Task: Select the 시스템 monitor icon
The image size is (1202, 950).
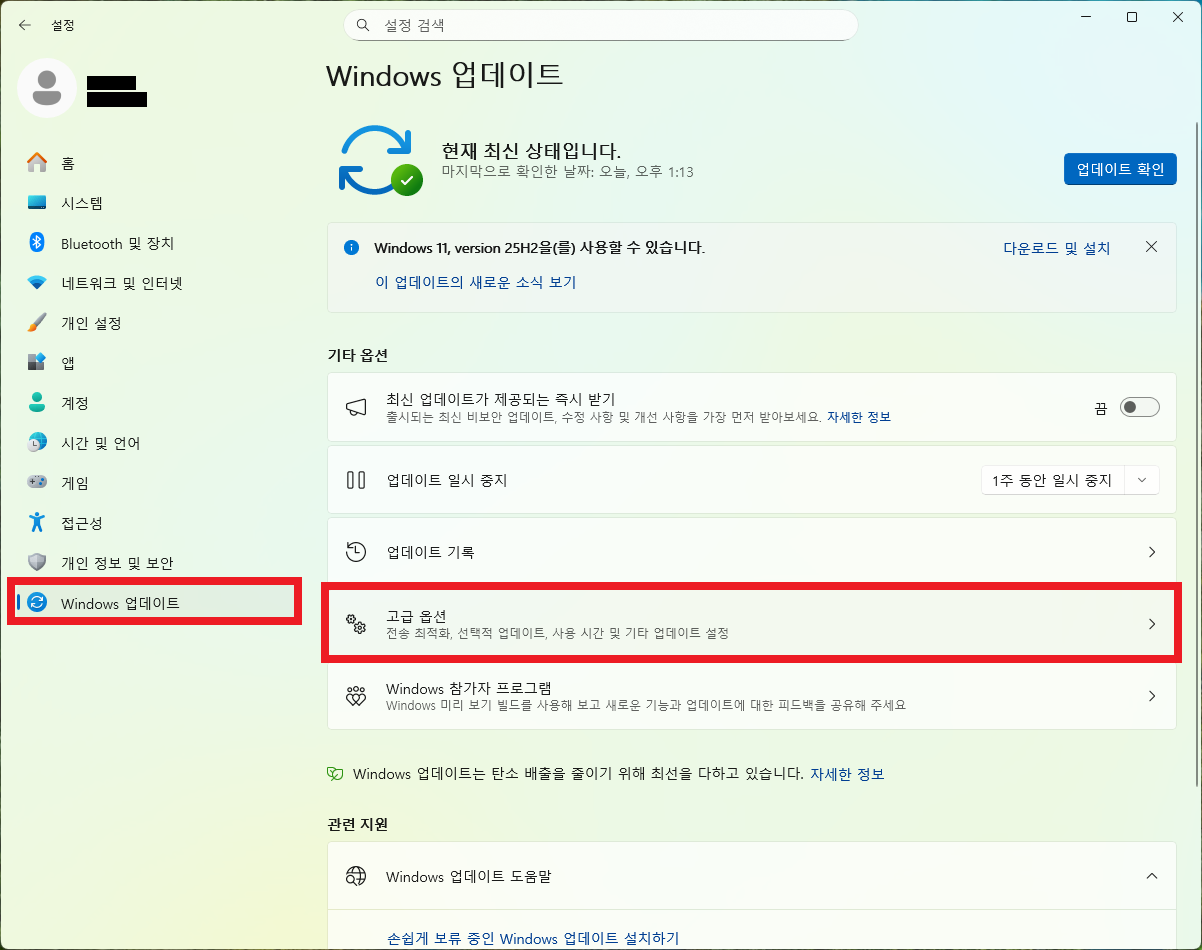Action: 37,203
